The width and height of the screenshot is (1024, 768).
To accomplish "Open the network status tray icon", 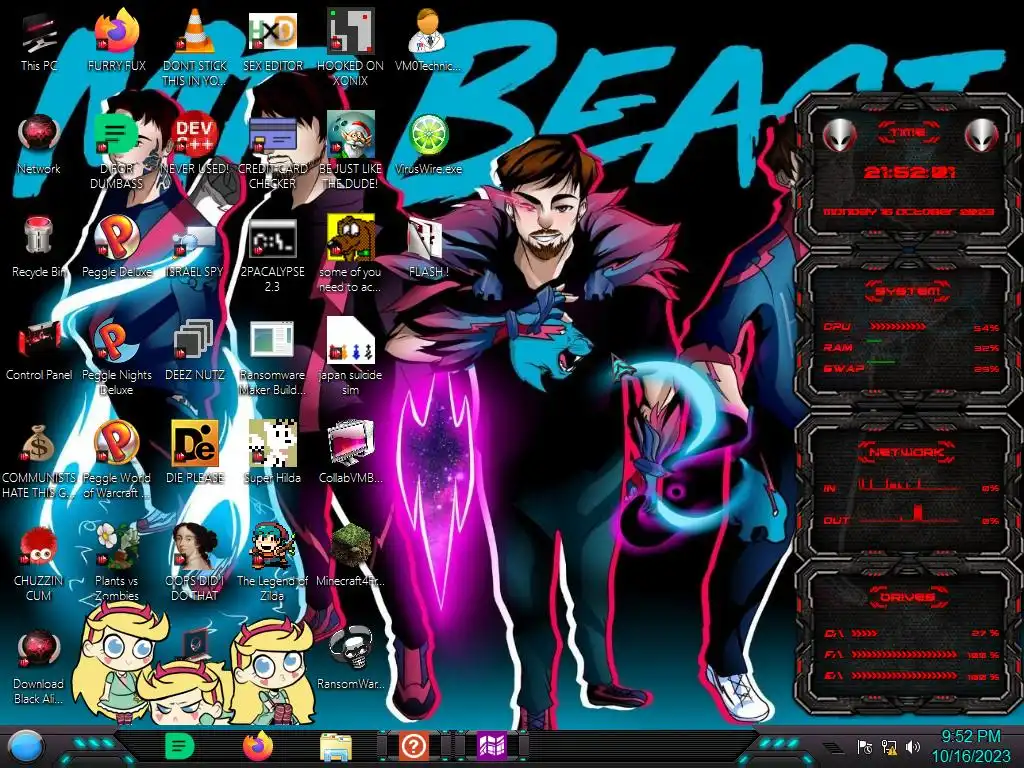I will click(889, 746).
